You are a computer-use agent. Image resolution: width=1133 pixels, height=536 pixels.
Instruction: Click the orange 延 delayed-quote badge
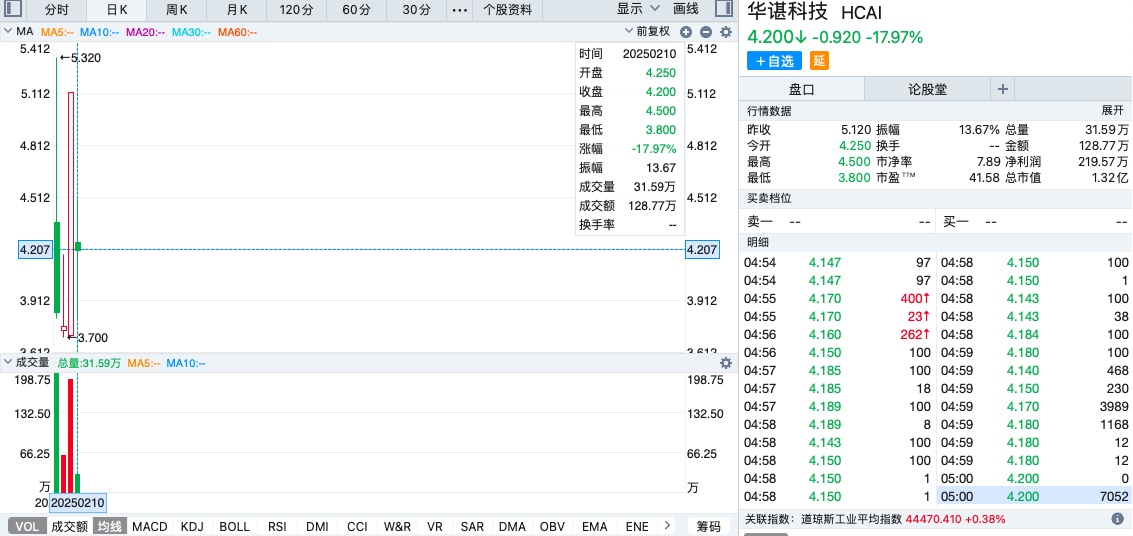coord(819,61)
